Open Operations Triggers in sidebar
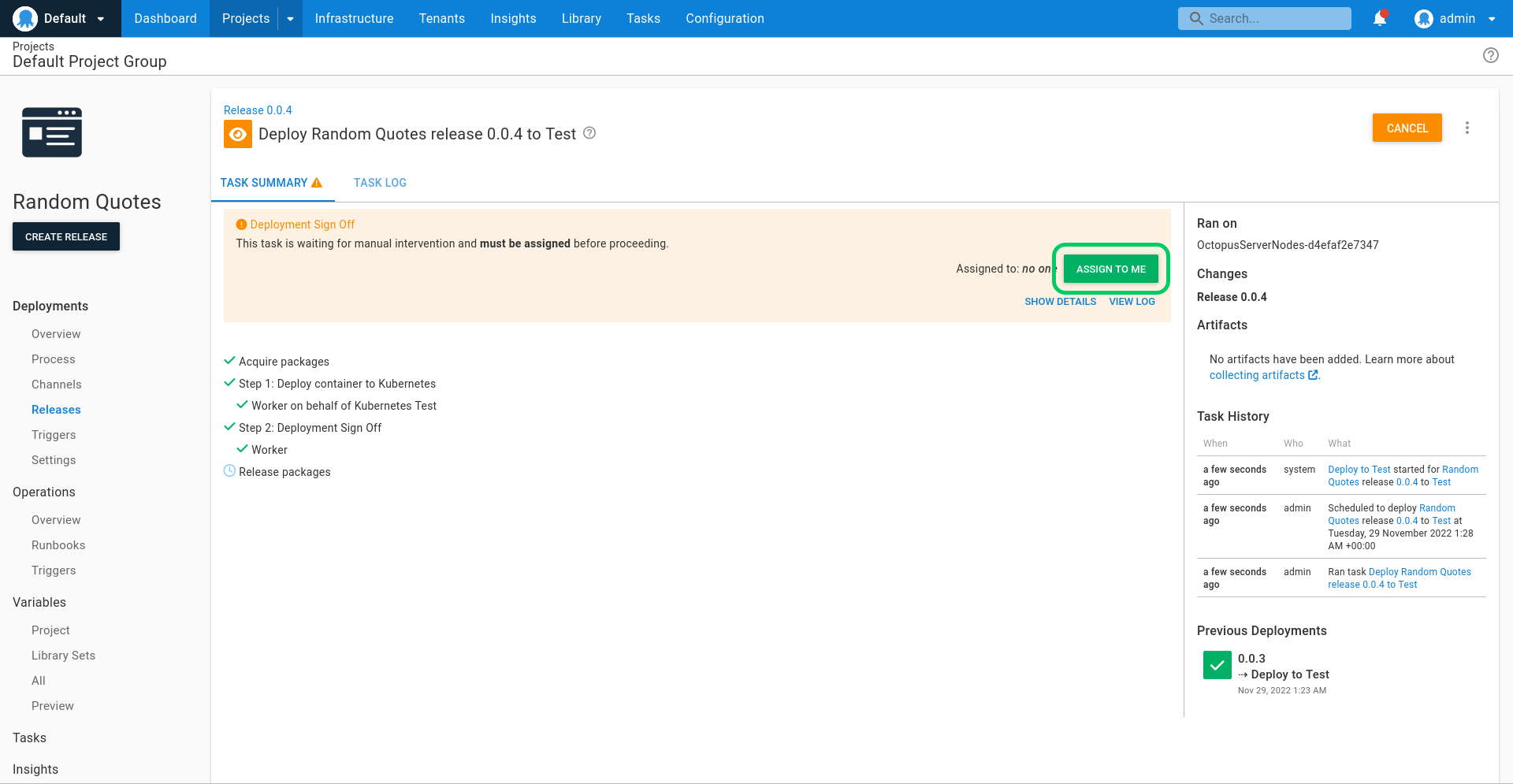1513x784 pixels. point(54,570)
